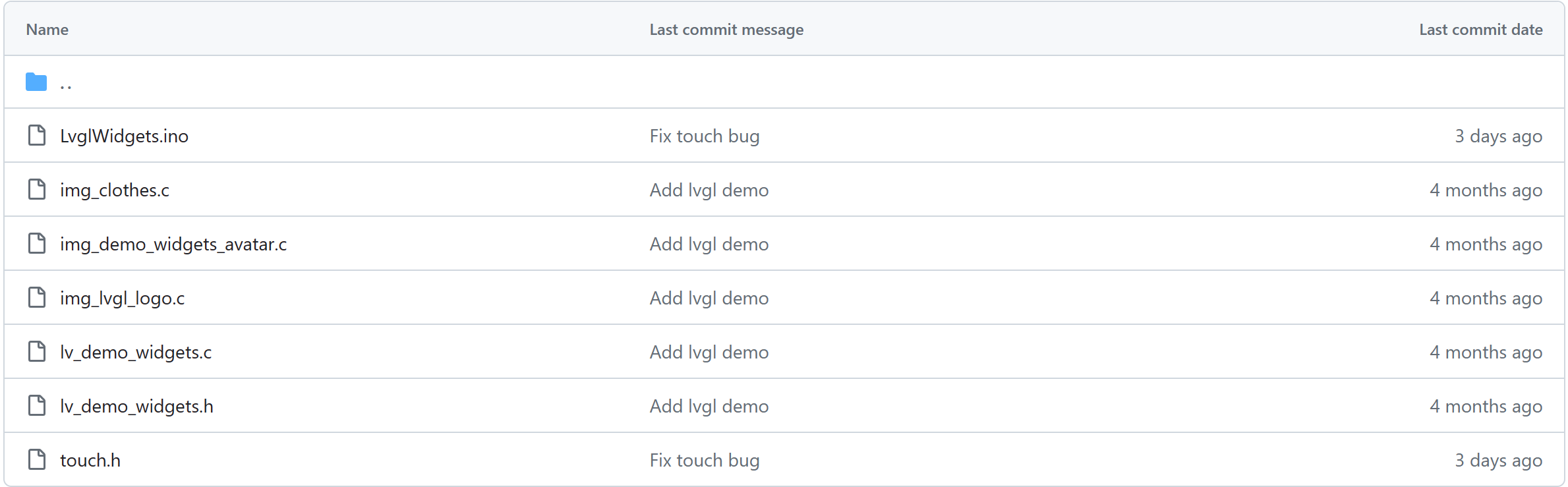
Task: Open img_demo_widgets_avatar.c file
Action: click(173, 244)
